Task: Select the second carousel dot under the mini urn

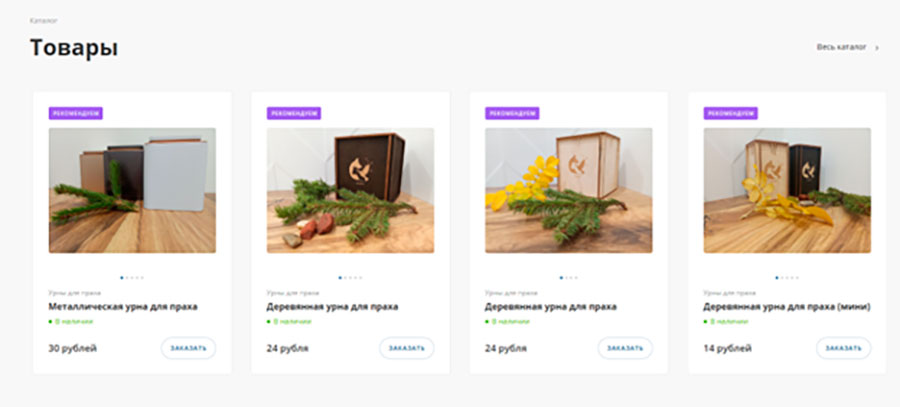Action: tap(782, 278)
